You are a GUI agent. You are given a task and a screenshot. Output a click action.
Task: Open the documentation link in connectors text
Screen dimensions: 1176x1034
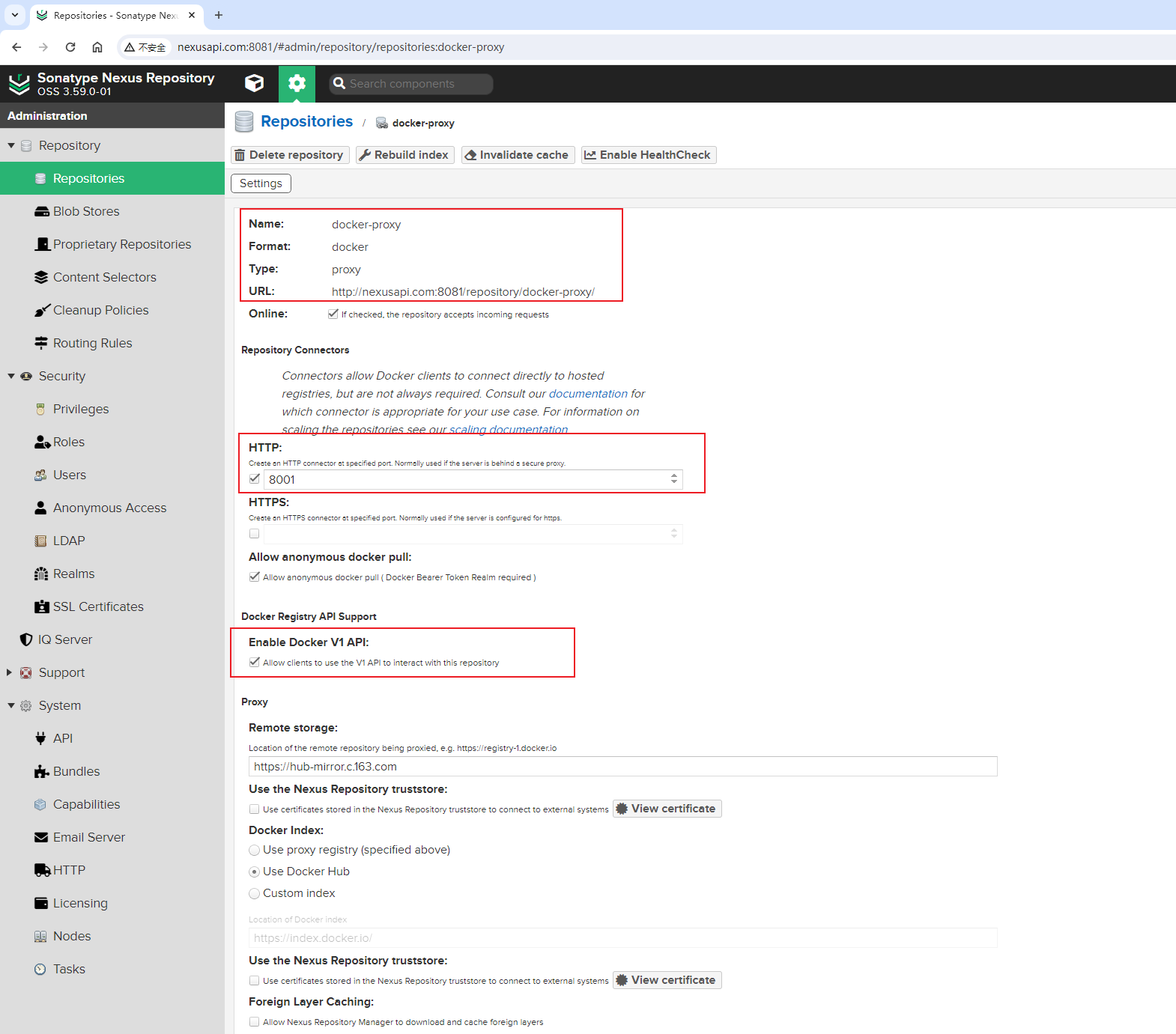pyautogui.click(x=588, y=394)
